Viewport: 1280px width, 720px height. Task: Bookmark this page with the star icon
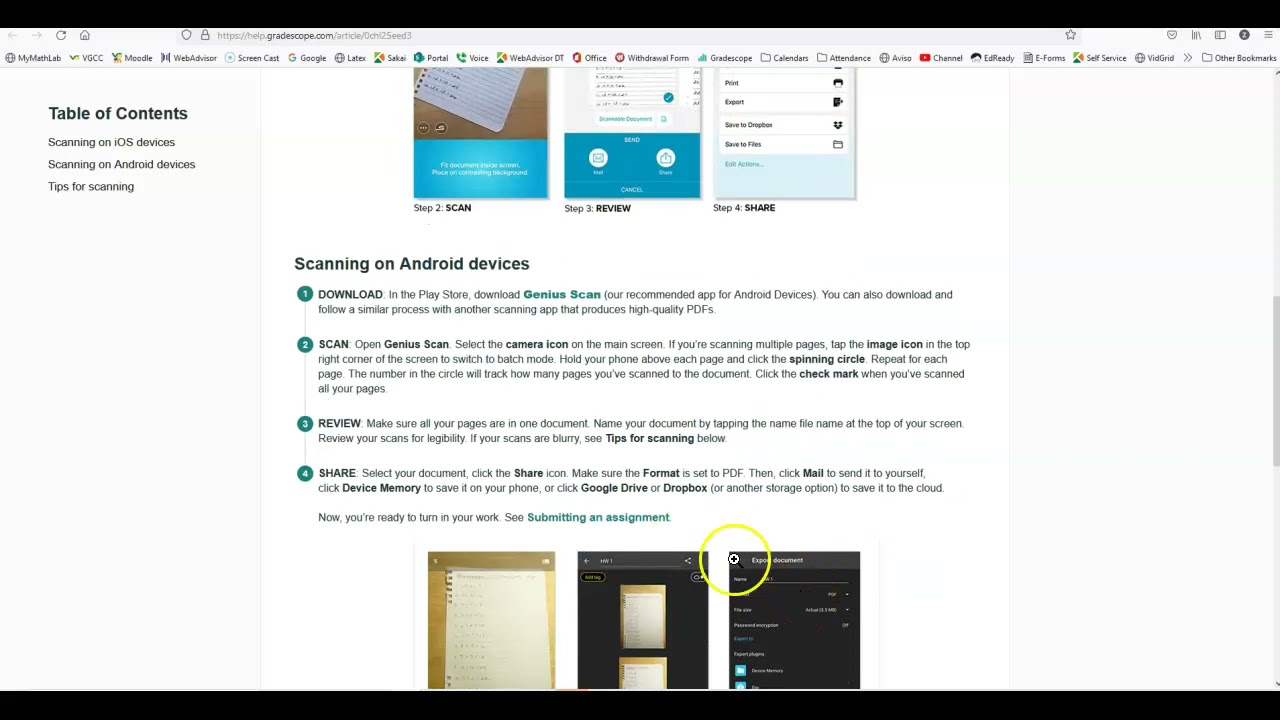tap(1070, 35)
